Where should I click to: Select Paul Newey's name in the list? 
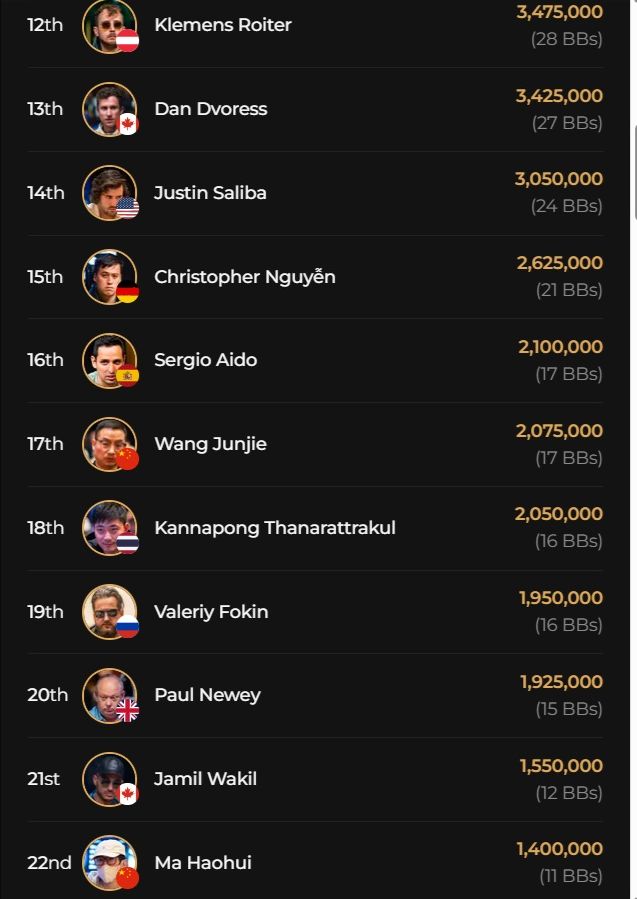pos(207,695)
